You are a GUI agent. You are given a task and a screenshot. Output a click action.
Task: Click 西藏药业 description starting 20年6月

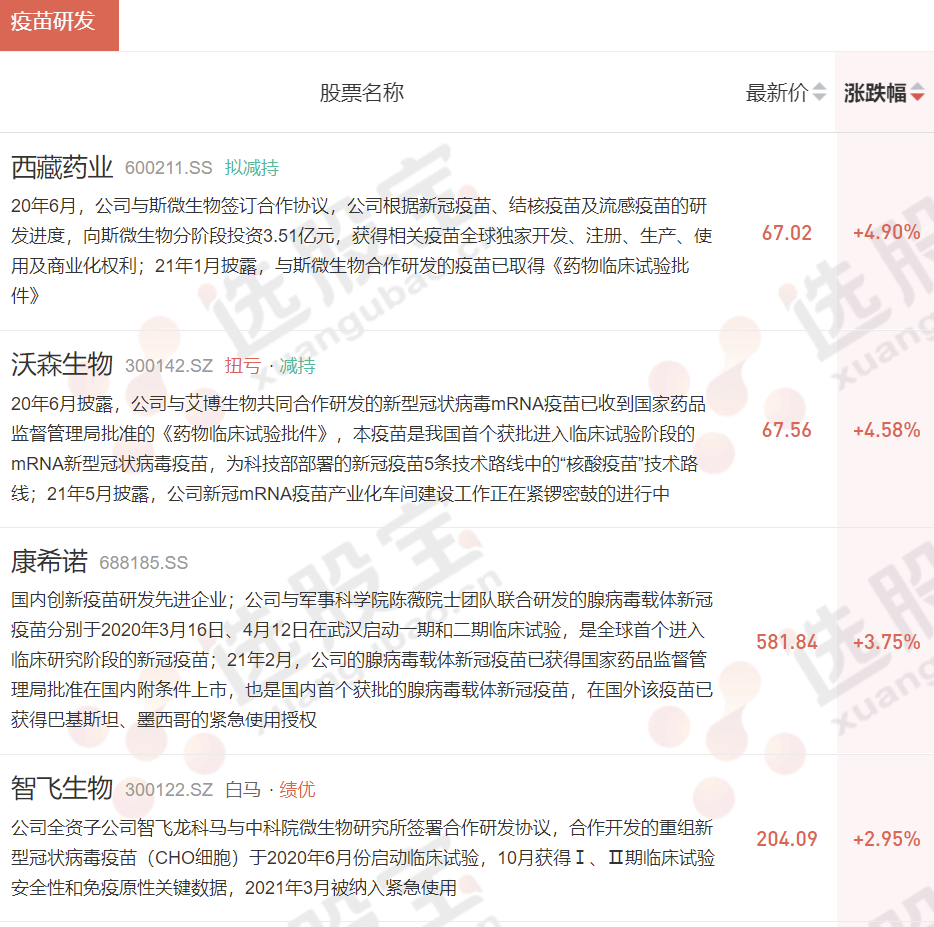pos(362,250)
